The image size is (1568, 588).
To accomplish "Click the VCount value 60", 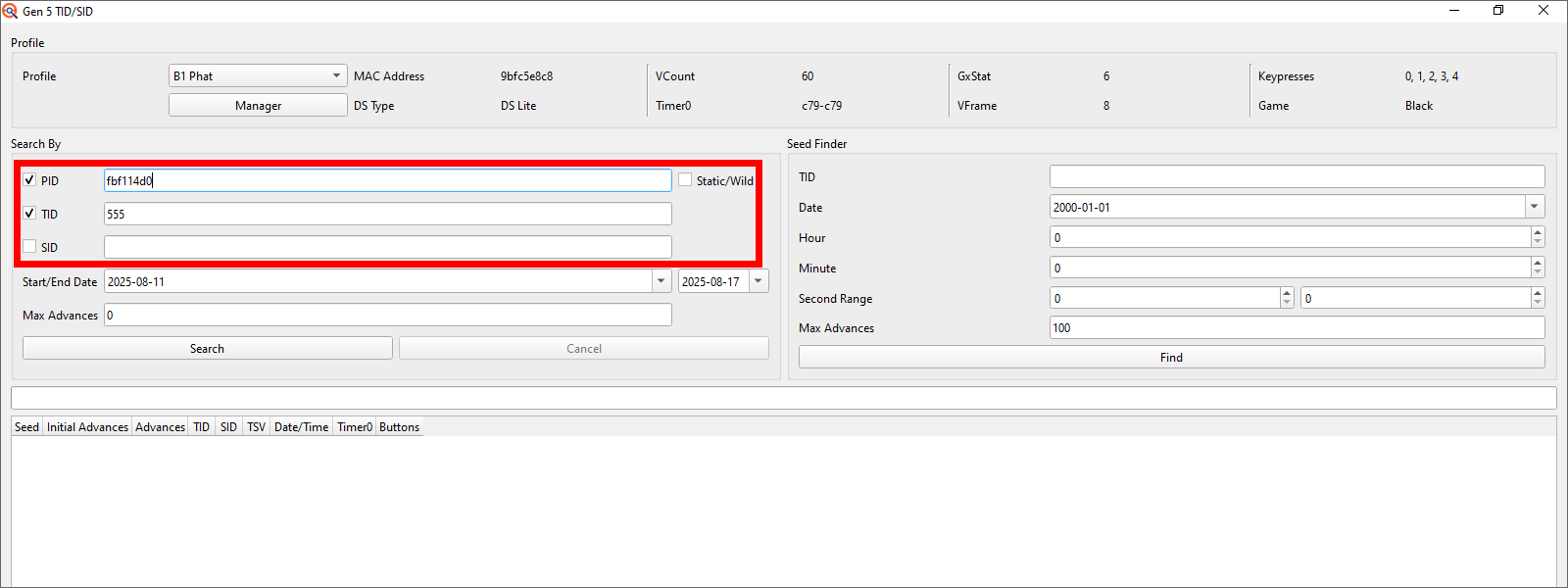I will pos(808,75).
